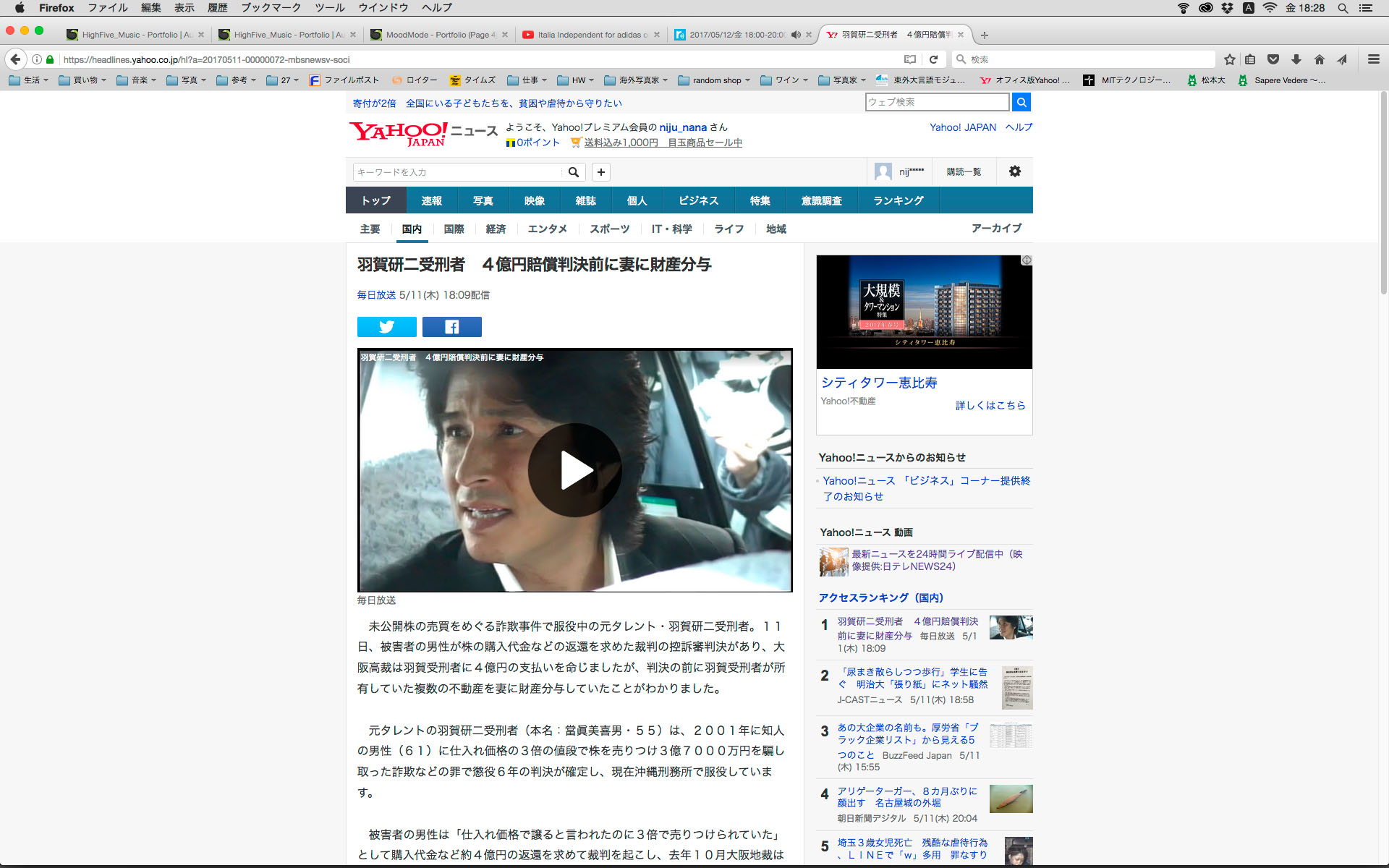
Task: Toggle Reader View in the address bar
Action: (910, 59)
